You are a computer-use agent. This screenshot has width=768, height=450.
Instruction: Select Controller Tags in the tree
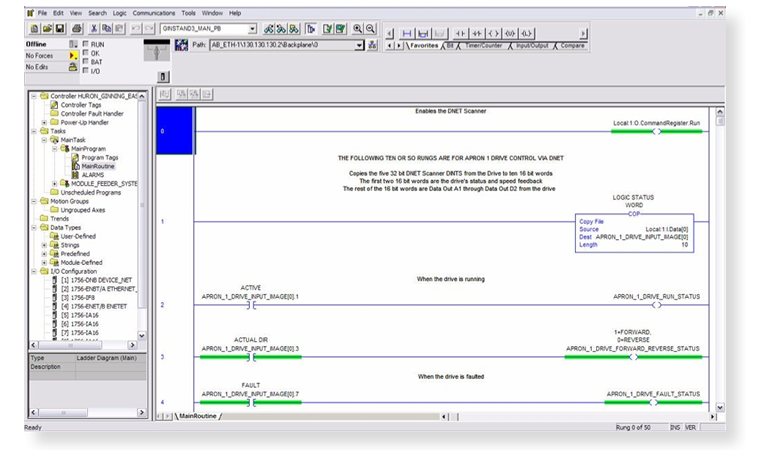pyautogui.click(x=81, y=105)
